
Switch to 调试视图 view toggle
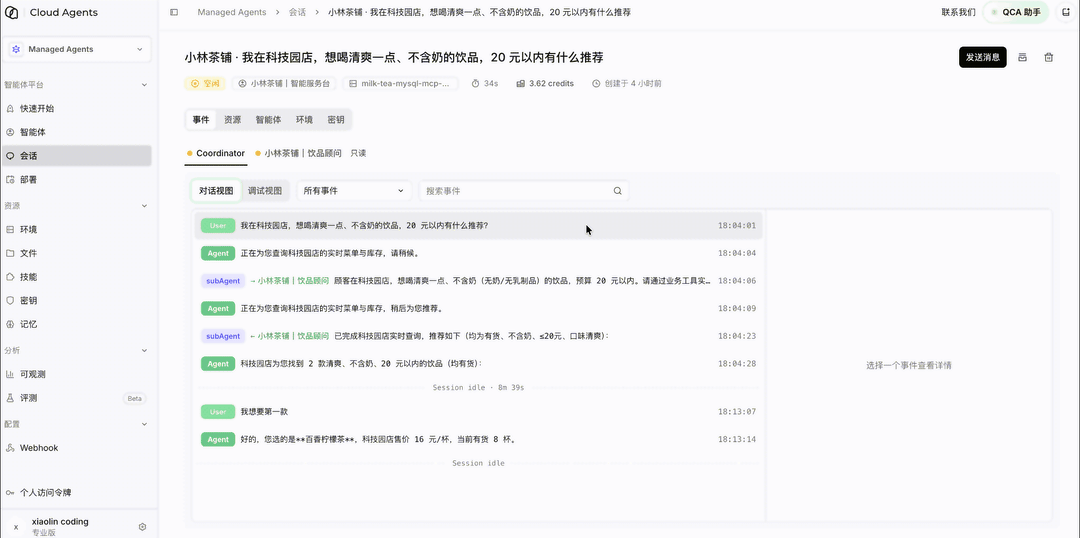(265, 191)
